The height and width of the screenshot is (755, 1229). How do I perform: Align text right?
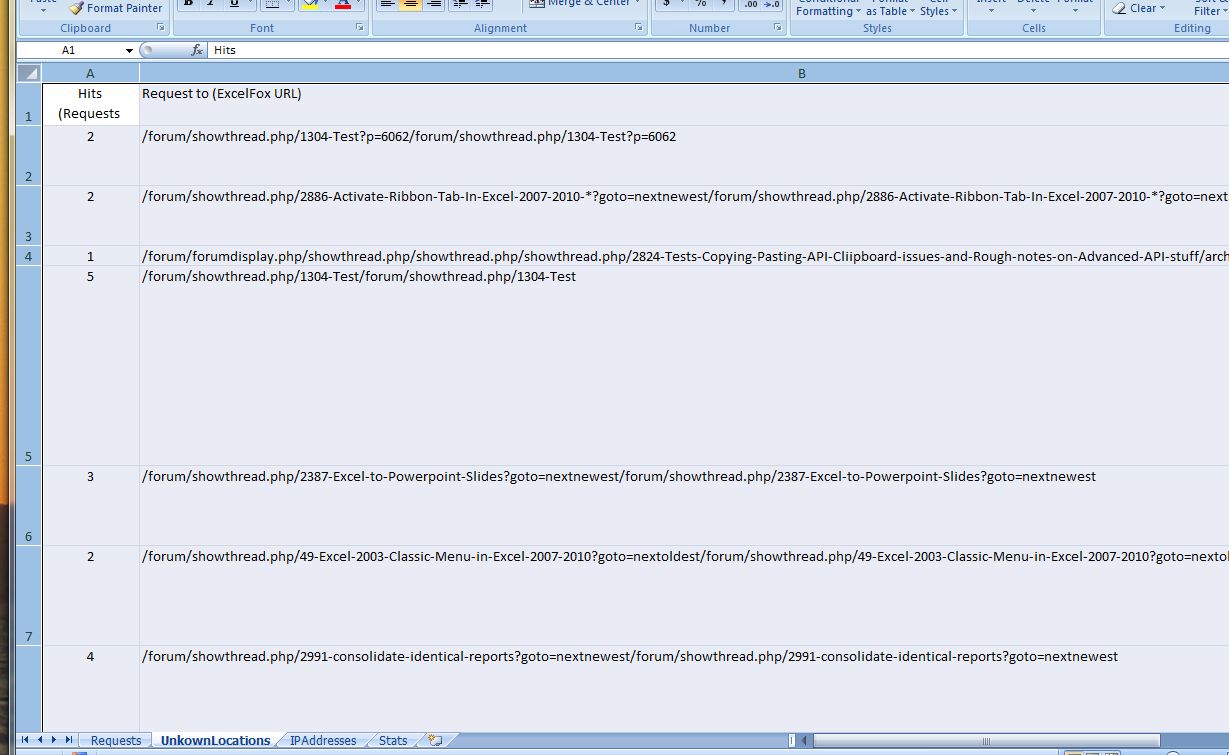(434, 4)
